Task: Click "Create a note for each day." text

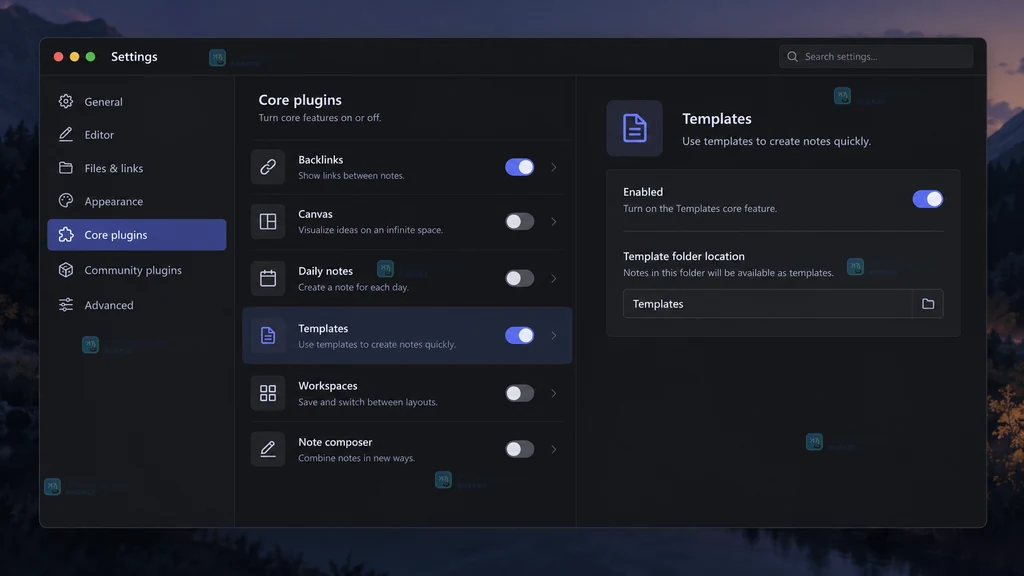Action: [x=353, y=287]
